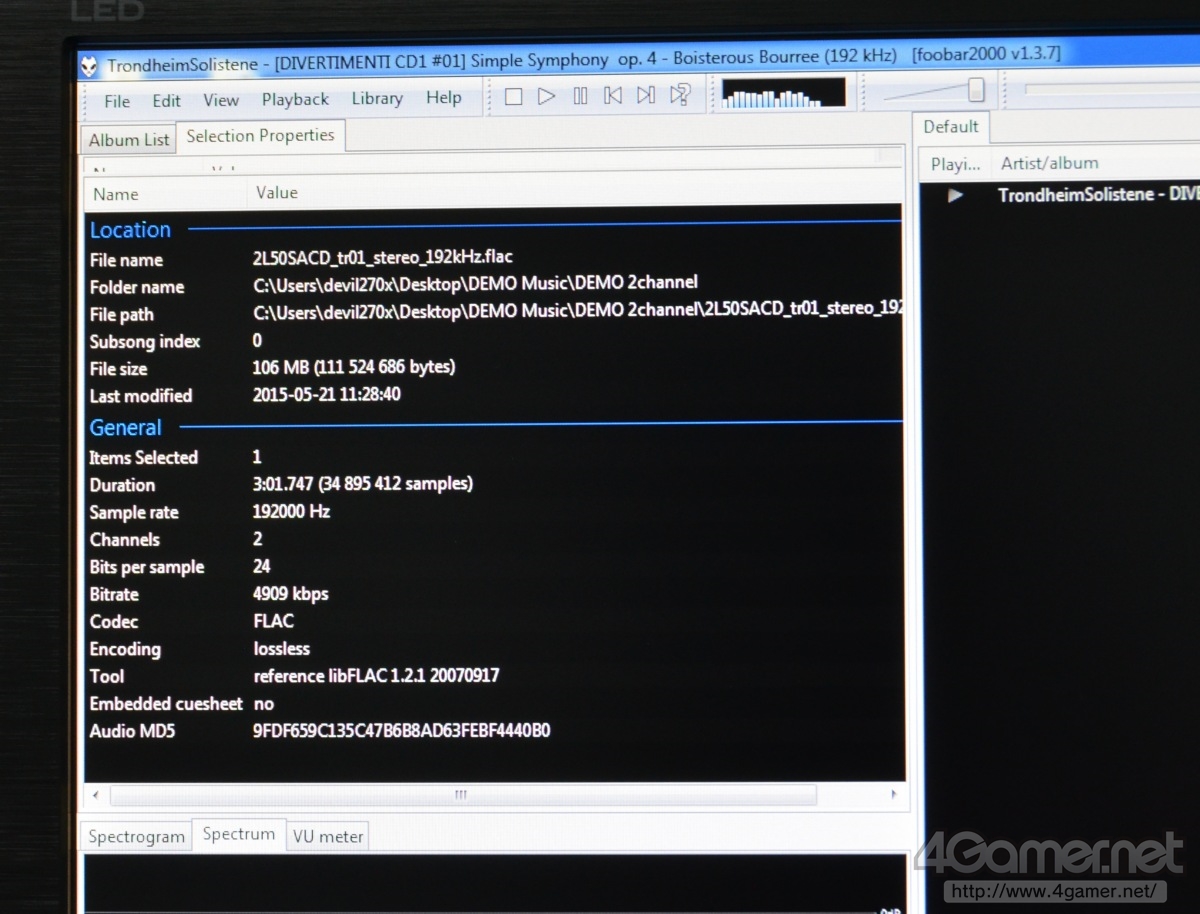Click the Location section heading
This screenshot has width=1200, height=914.
pos(130,230)
